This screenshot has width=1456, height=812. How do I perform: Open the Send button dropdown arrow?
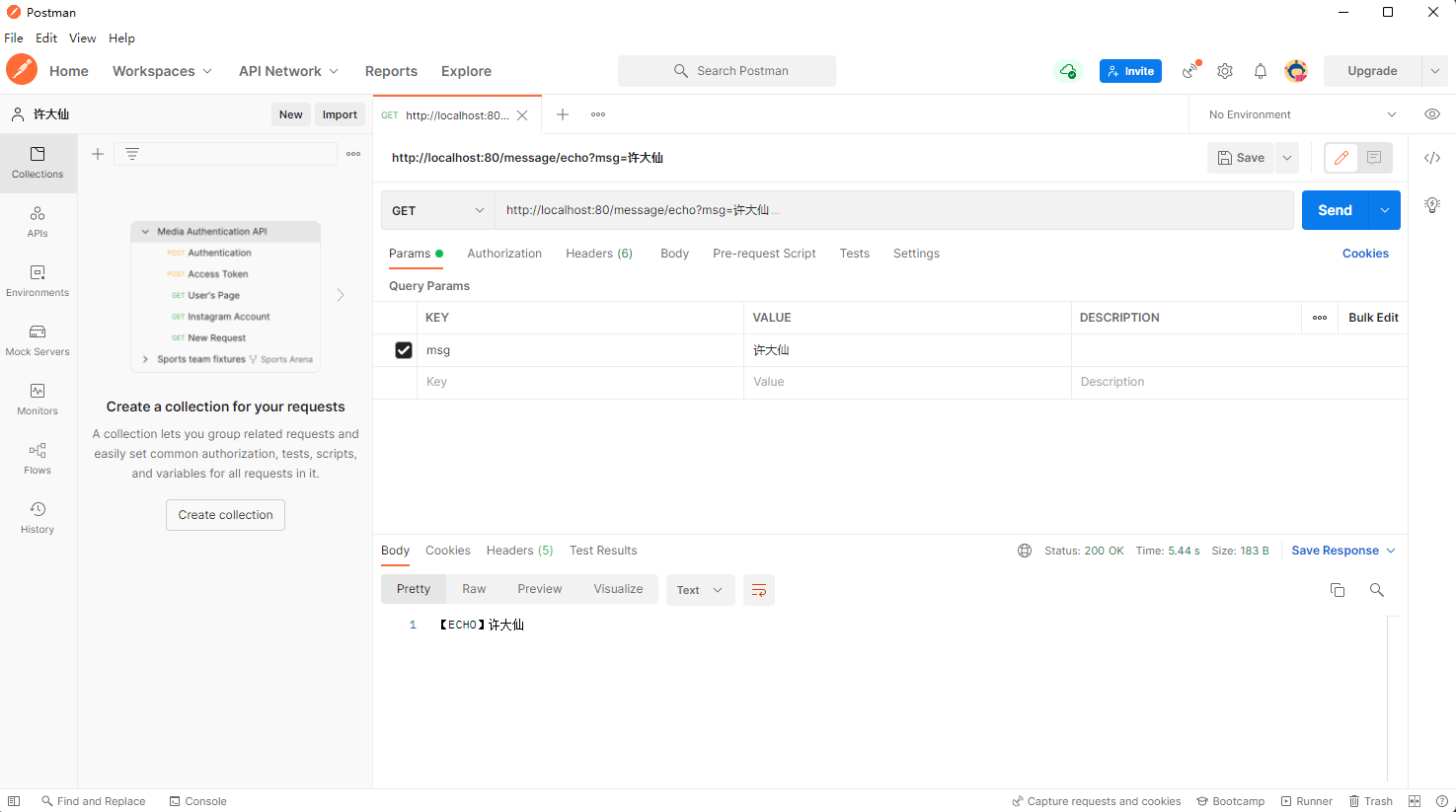point(1385,210)
